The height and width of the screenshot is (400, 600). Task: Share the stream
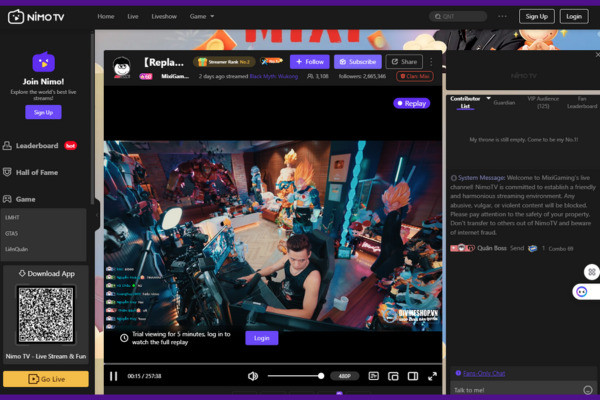tap(404, 62)
